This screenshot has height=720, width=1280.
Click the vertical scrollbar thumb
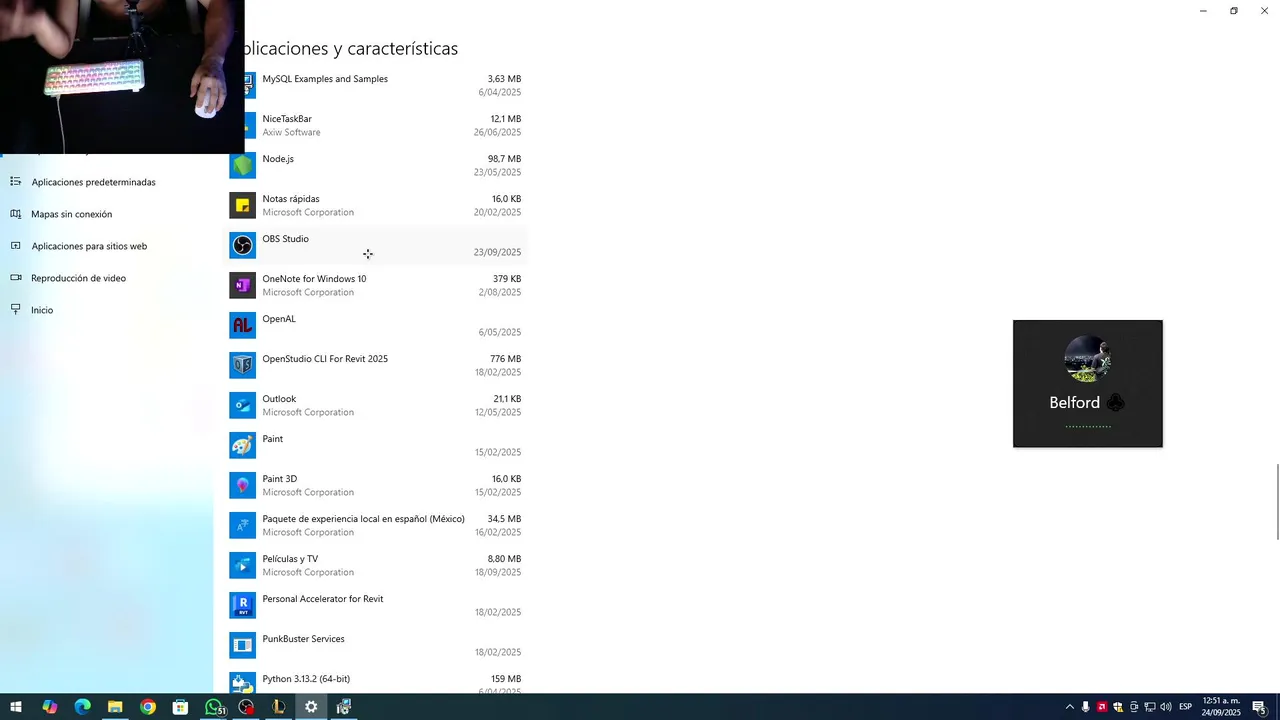pos(1277,503)
